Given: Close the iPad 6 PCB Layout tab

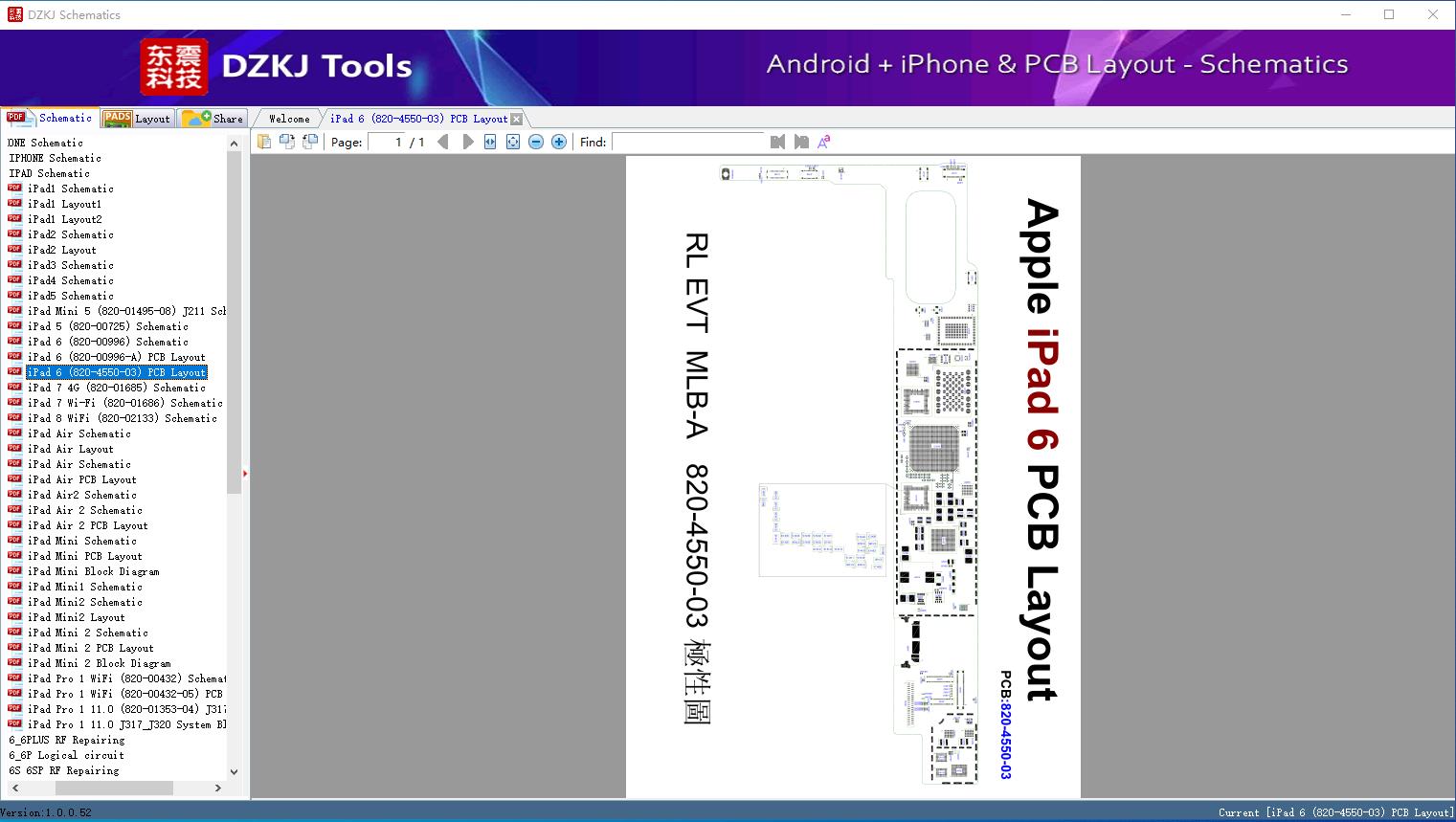Looking at the screenshot, I should point(516,118).
